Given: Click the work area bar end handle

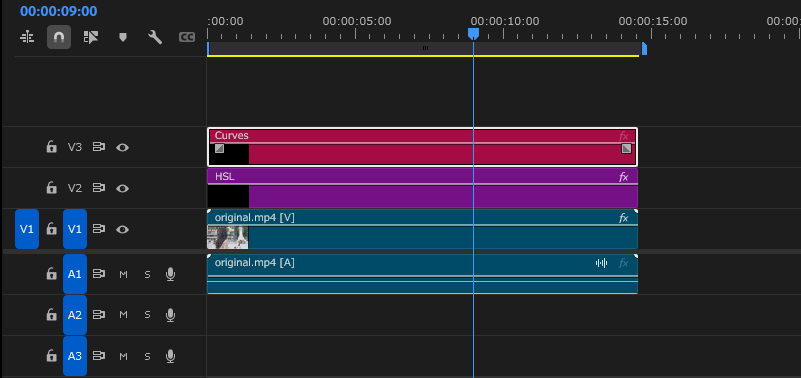Looking at the screenshot, I should point(644,49).
